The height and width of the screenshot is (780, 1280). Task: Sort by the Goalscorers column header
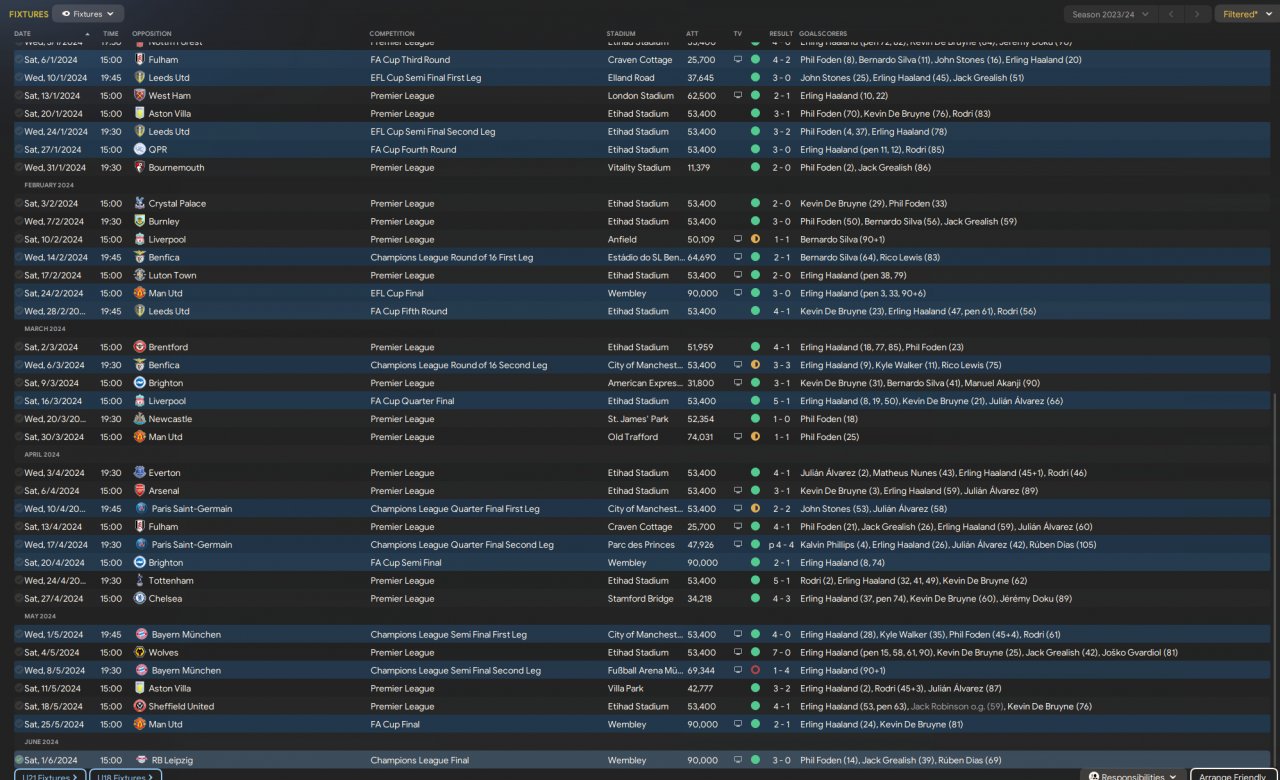825,34
